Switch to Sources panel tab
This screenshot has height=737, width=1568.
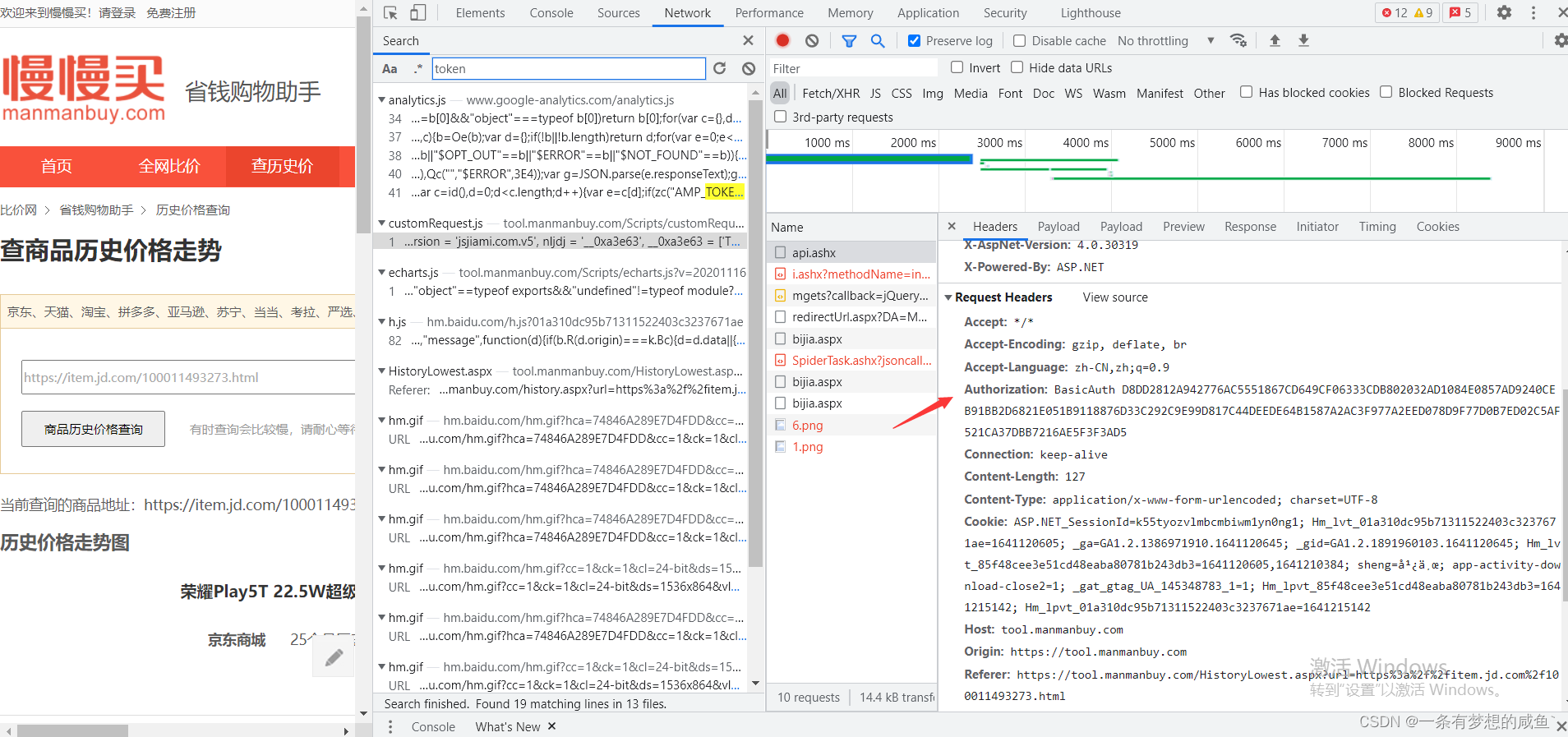click(618, 13)
